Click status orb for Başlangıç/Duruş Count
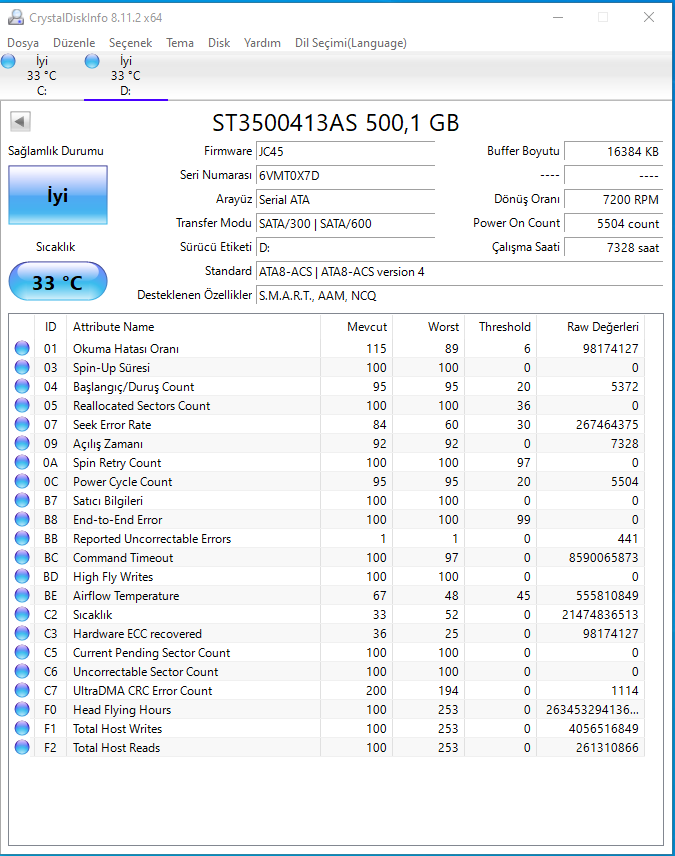This screenshot has height=856, width=675. coord(22,387)
